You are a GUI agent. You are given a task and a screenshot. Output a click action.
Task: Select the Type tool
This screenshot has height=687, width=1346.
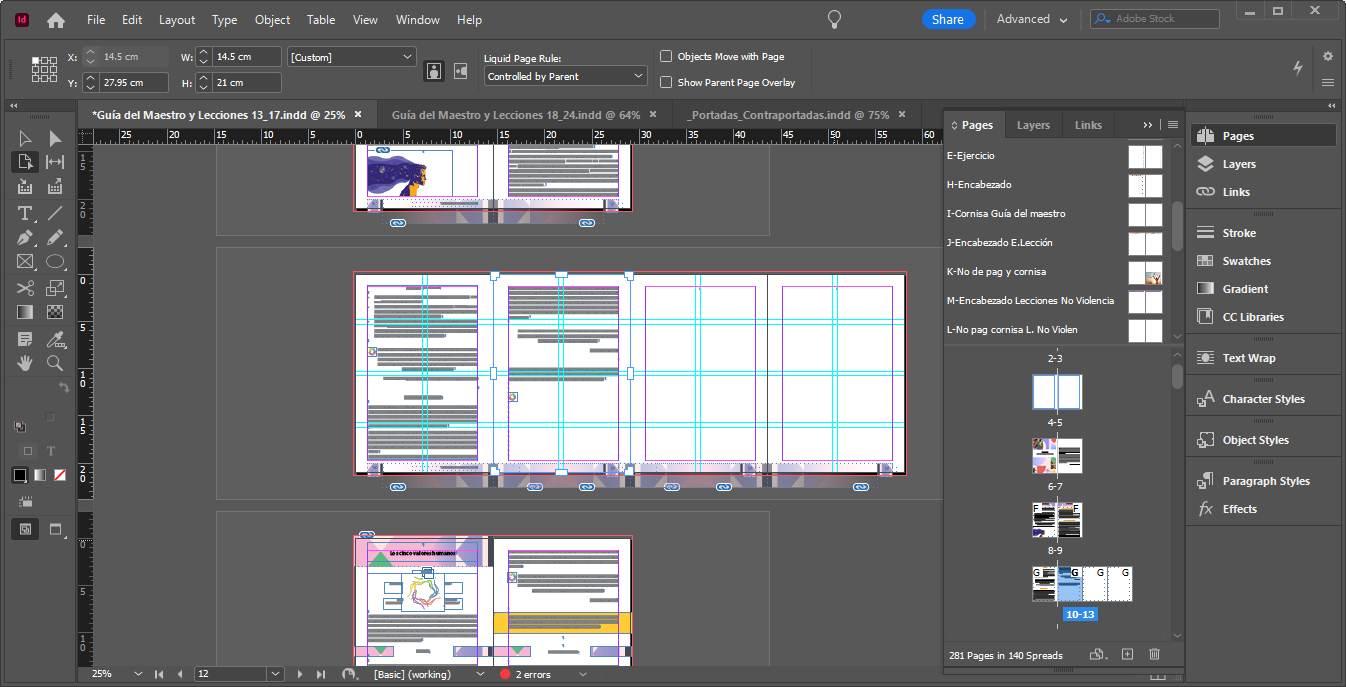[x=24, y=213]
